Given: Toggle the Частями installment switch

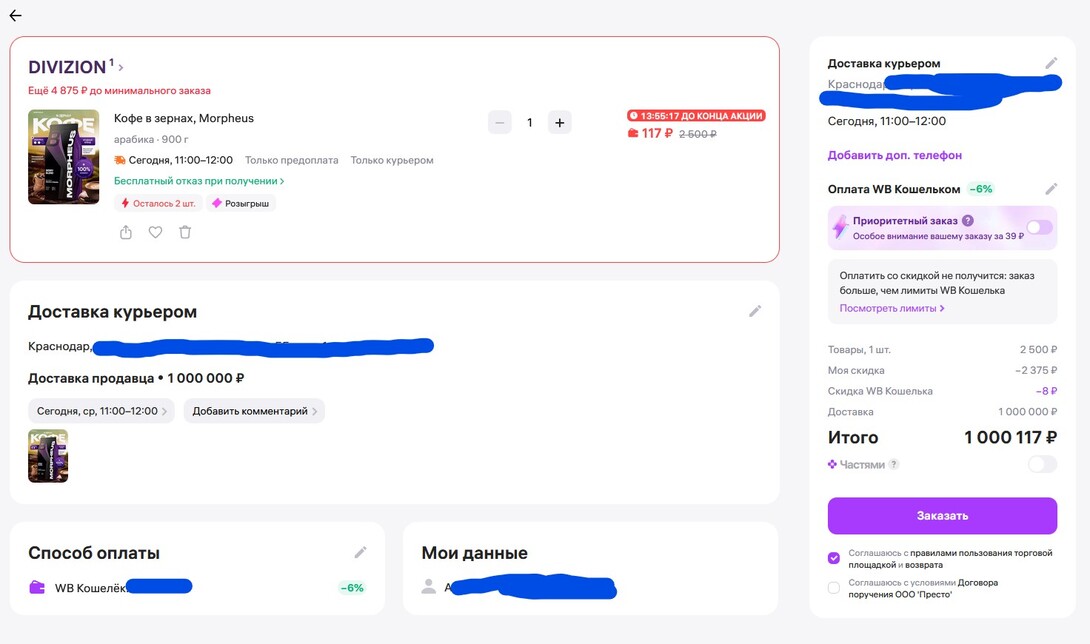Looking at the screenshot, I should pos(1041,464).
